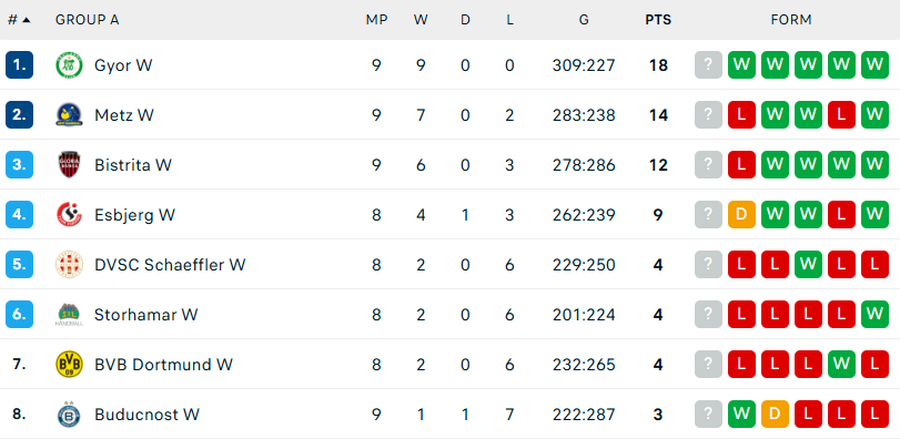Open the Bistrita W club badge

(x=68, y=165)
